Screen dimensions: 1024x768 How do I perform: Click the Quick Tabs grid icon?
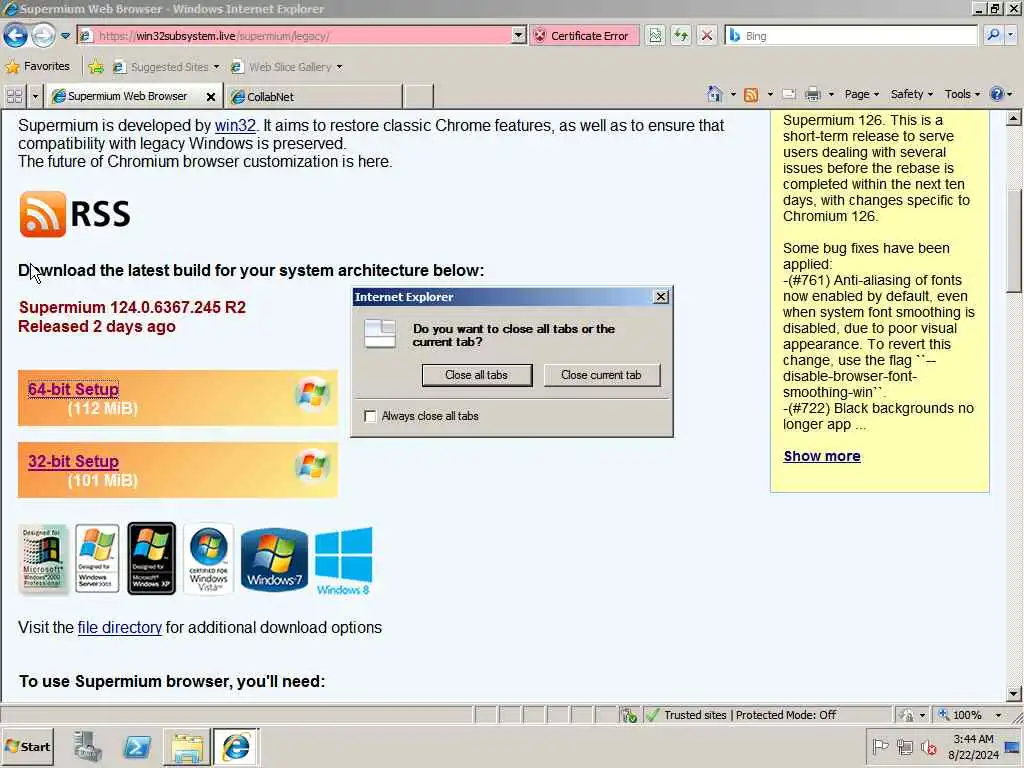(x=14, y=97)
